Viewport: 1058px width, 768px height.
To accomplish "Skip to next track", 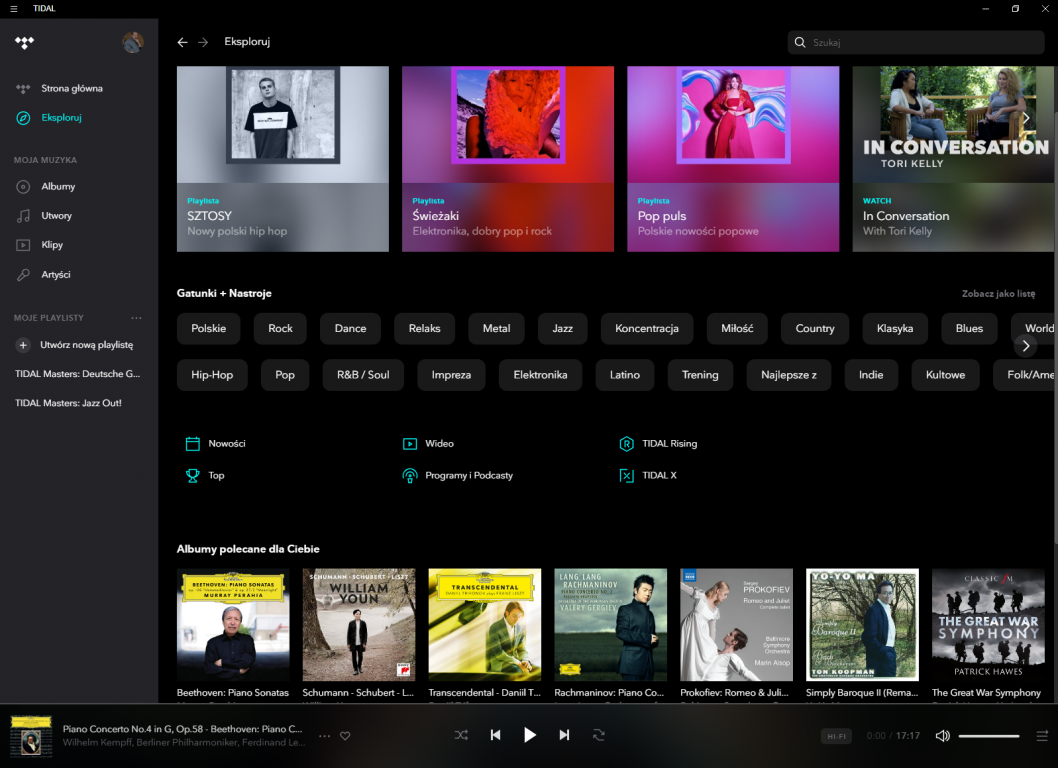I will click(x=564, y=736).
